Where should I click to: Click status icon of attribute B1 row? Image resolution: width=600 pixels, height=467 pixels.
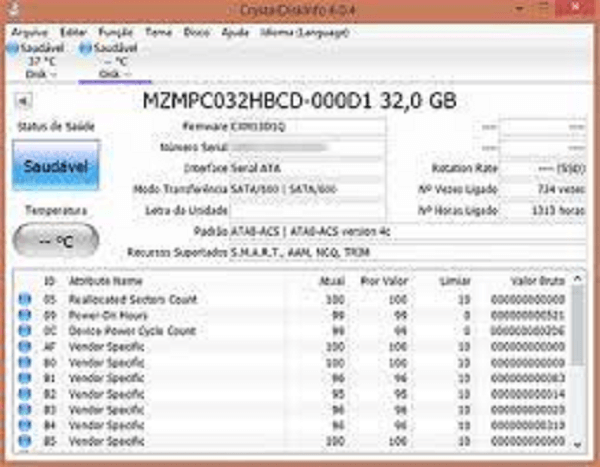[x=25, y=378]
